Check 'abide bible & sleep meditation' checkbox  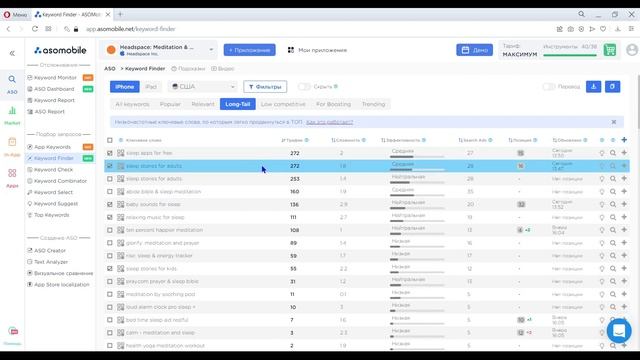110,191
